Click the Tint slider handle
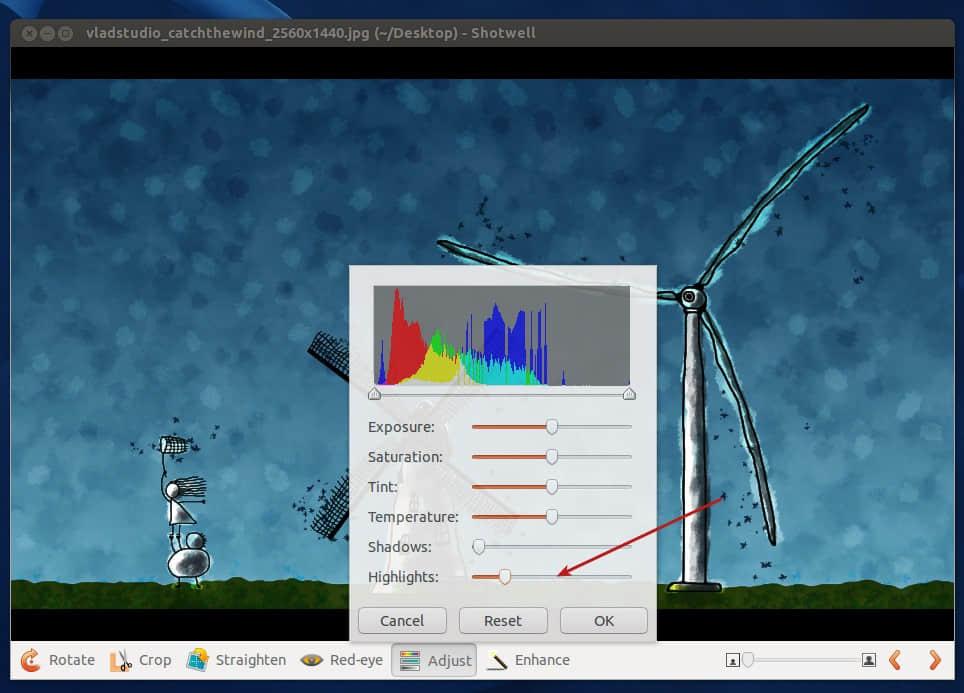The width and height of the screenshot is (964, 693). (x=551, y=487)
